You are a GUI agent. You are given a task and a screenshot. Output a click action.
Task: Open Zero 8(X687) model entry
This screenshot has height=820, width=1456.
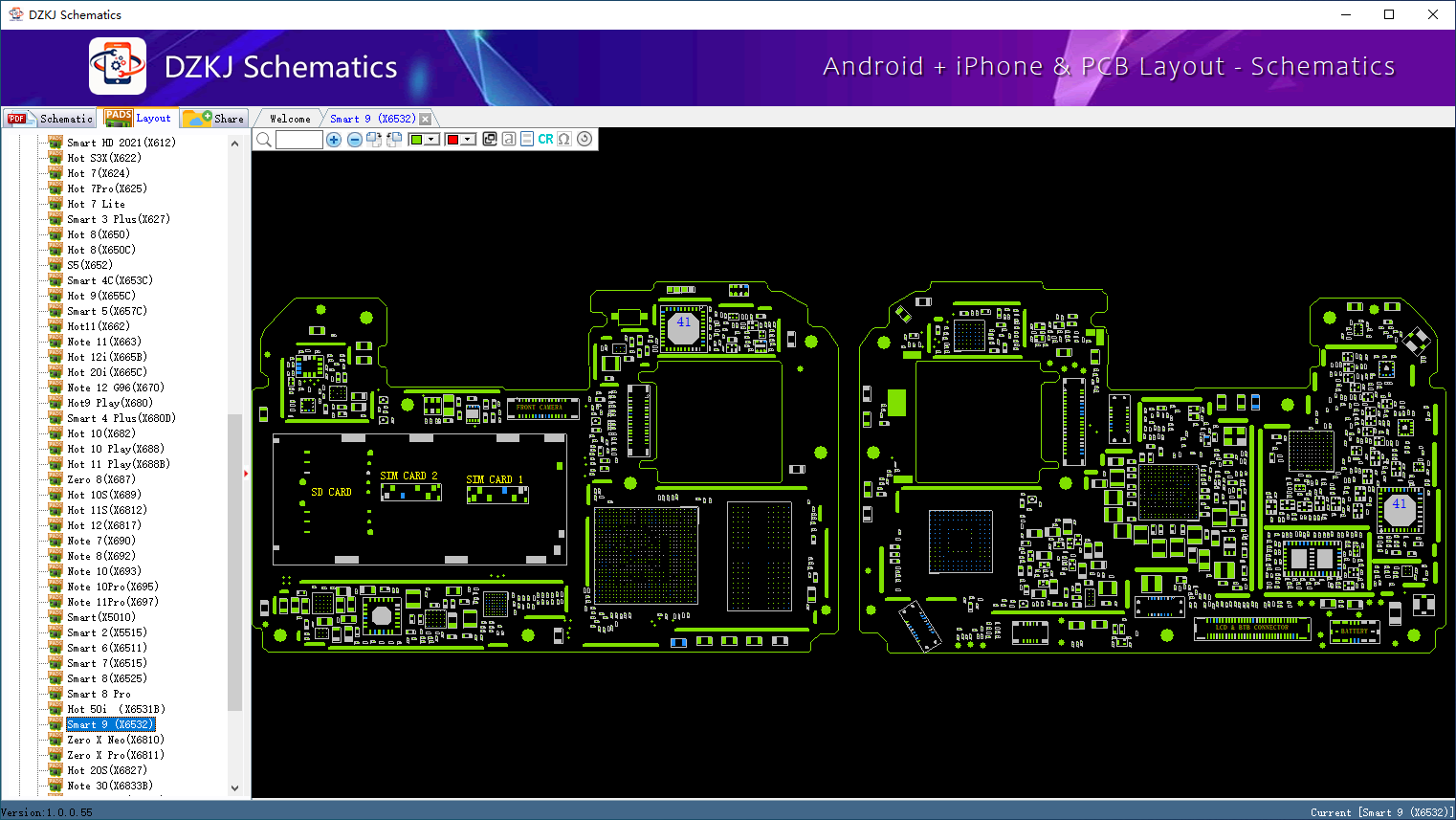pos(101,479)
